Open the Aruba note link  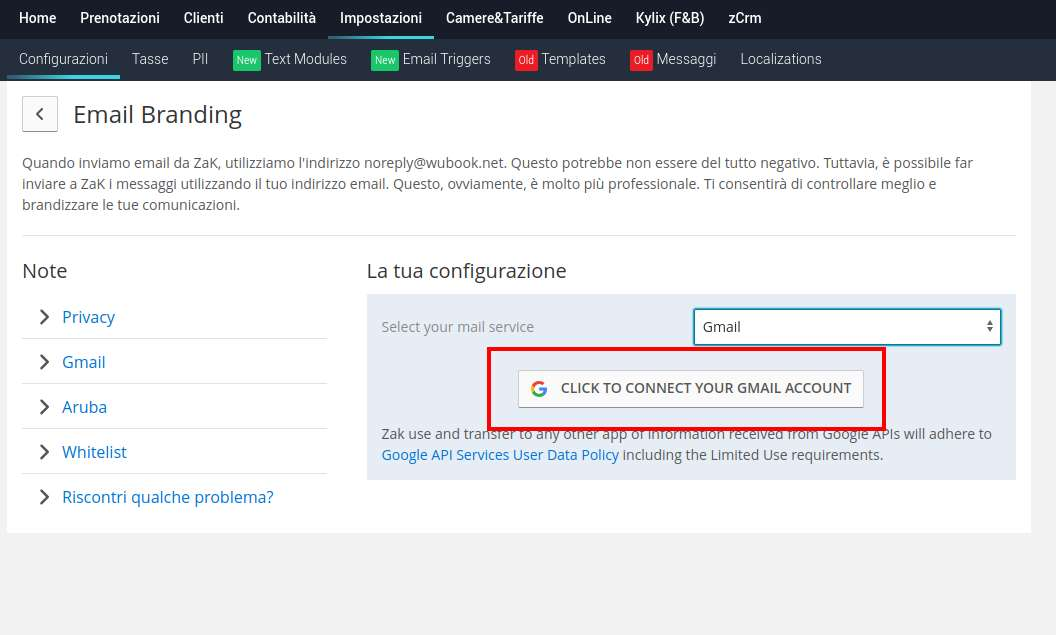click(x=84, y=407)
